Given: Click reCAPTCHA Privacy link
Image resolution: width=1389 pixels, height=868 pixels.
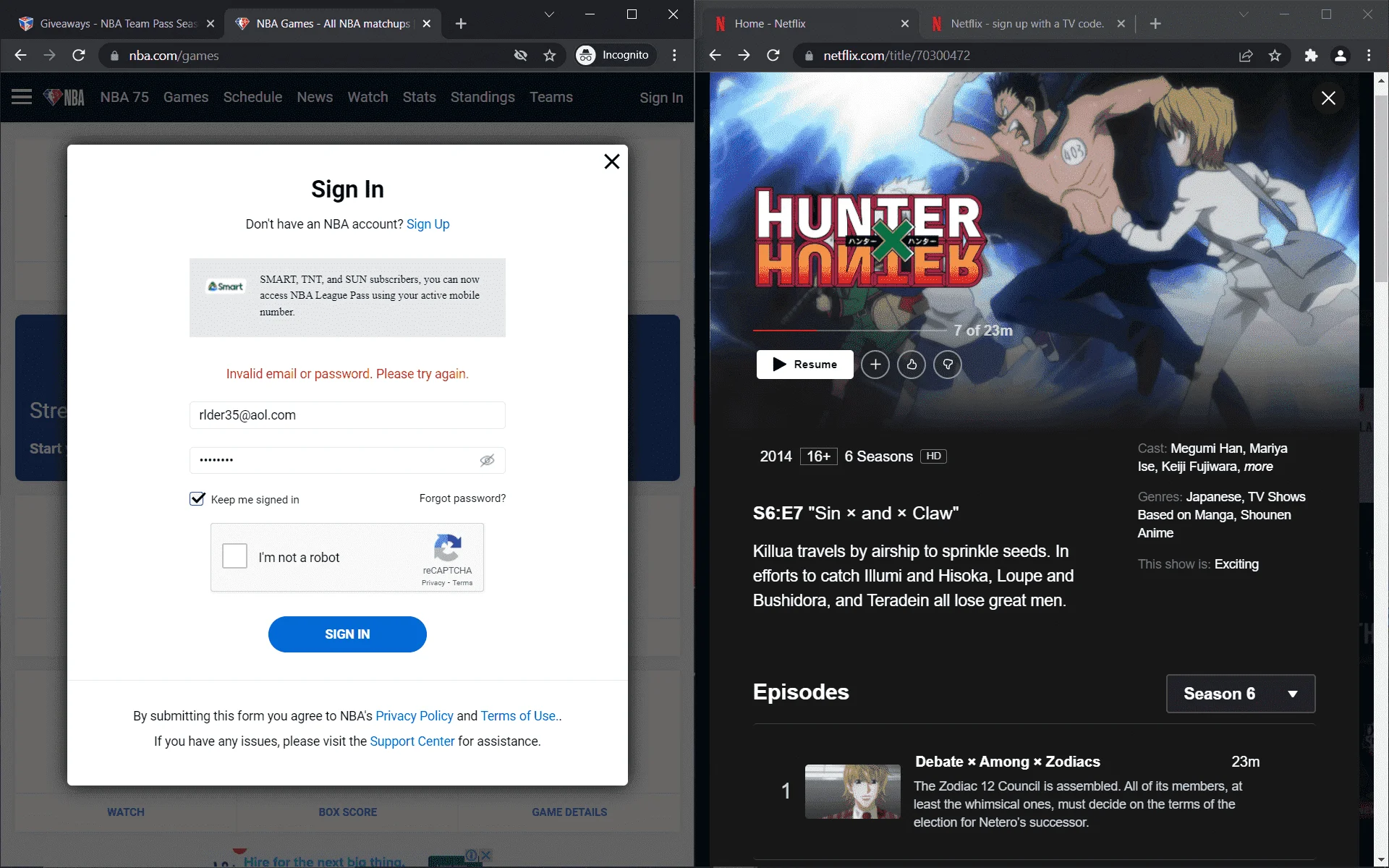Looking at the screenshot, I should pyautogui.click(x=433, y=583).
